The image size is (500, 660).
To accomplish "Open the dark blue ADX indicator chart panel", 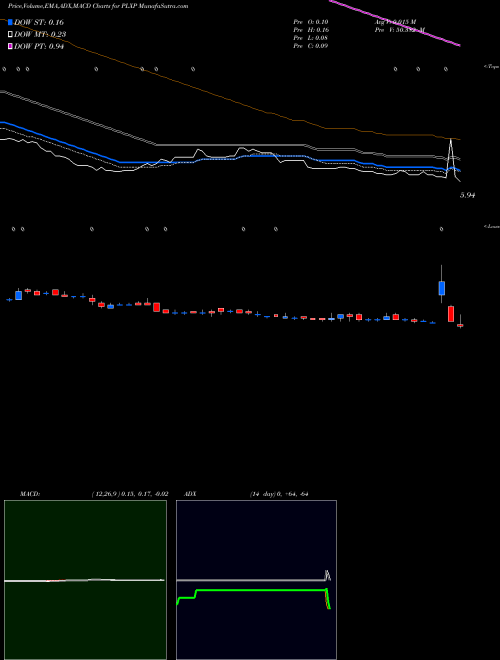I will pyautogui.click(x=256, y=580).
